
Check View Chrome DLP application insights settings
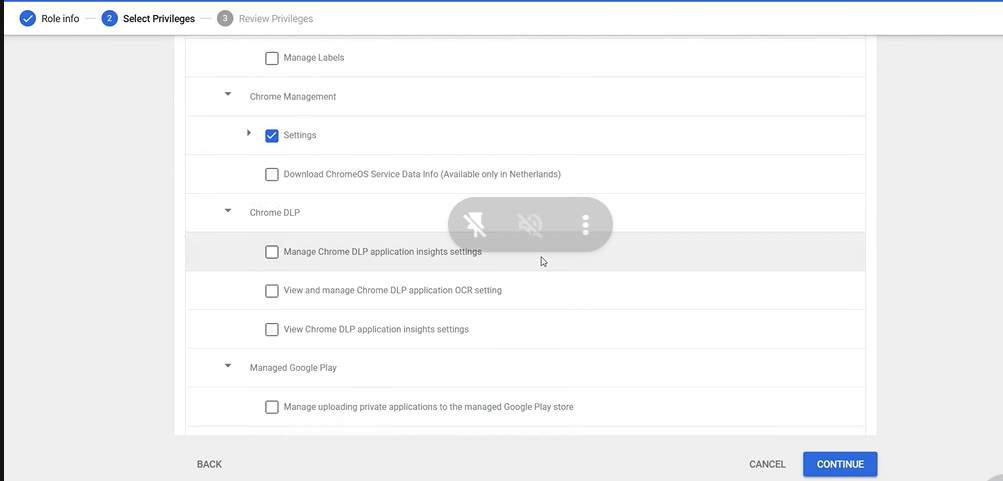point(272,329)
